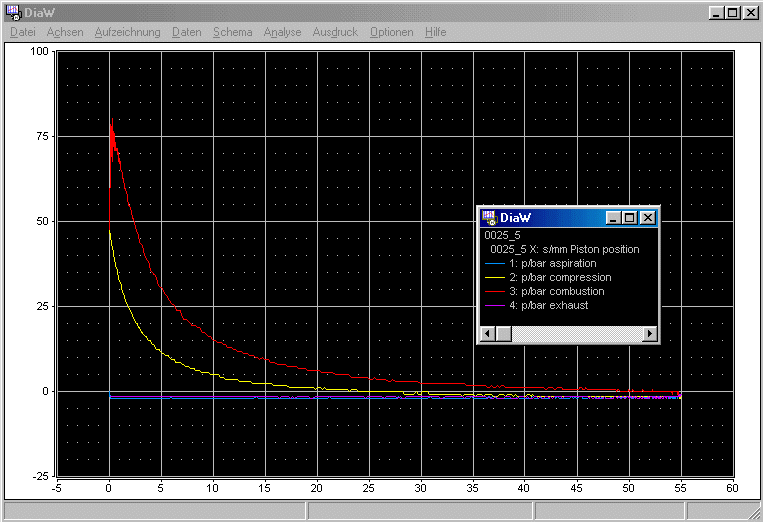Select the "2: p/bar compression" legend entry
Screen dimensions: 763x522
pyautogui.click(x=559, y=277)
